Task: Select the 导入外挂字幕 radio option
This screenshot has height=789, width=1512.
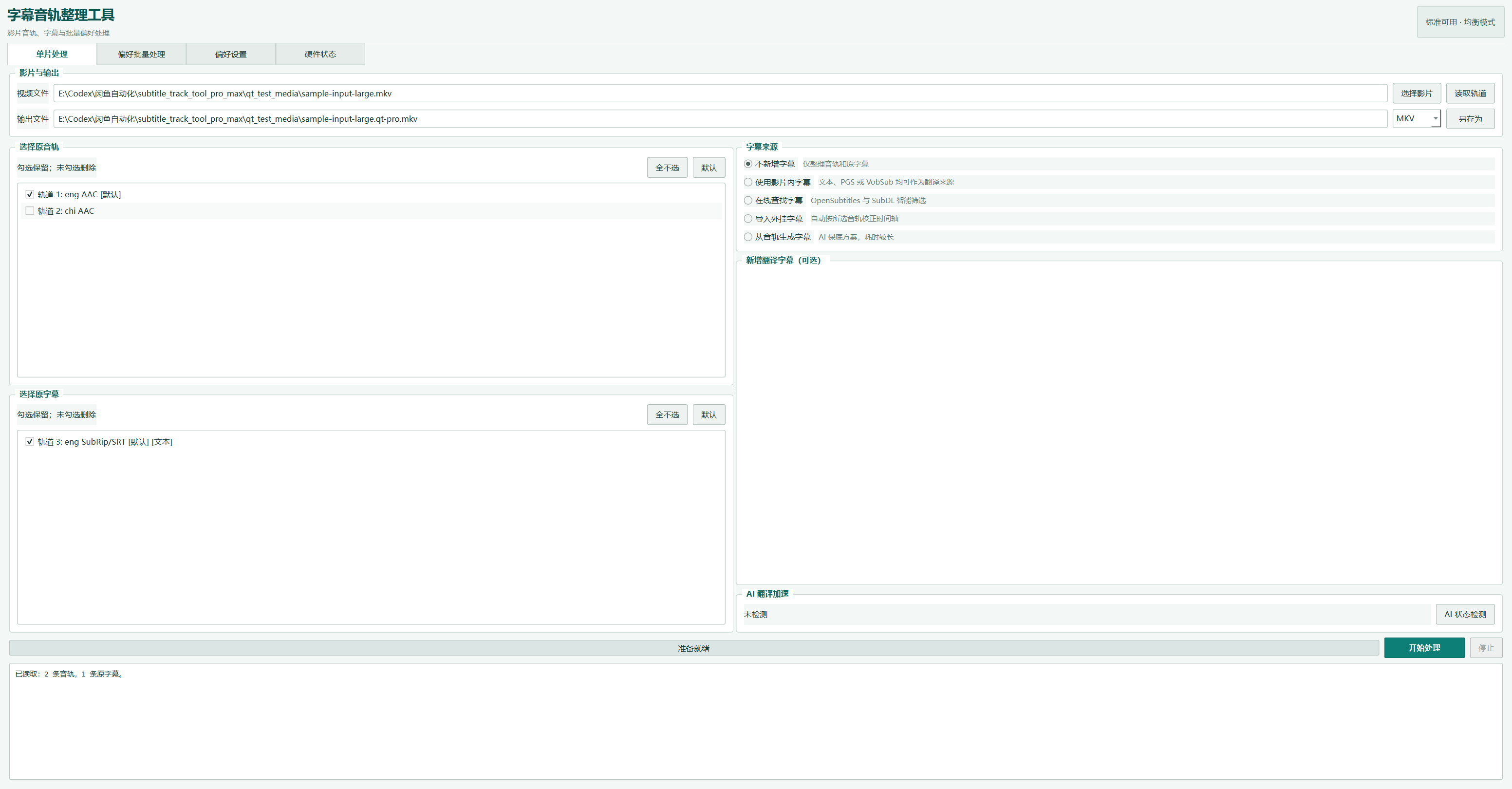Action: tap(773, 218)
